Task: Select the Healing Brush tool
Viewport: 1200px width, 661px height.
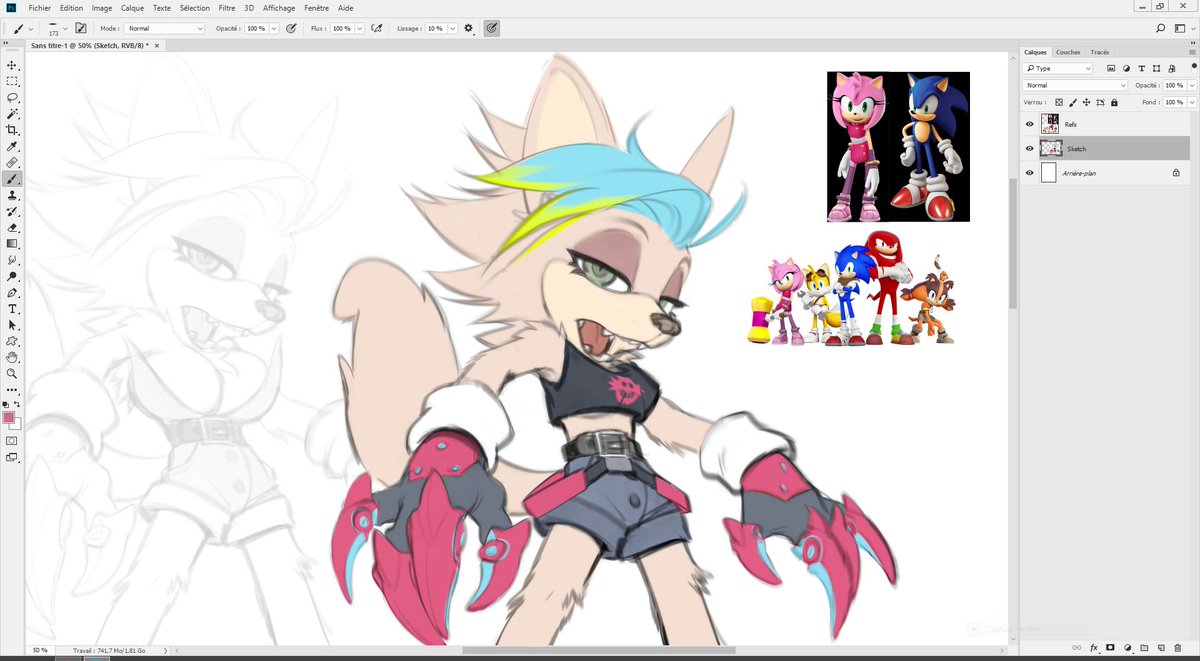Action: point(12,163)
